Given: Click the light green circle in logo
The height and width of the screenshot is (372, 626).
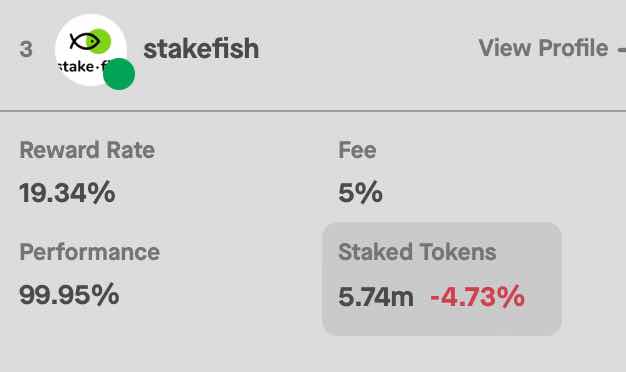Looking at the screenshot, I should click(x=99, y=41).
